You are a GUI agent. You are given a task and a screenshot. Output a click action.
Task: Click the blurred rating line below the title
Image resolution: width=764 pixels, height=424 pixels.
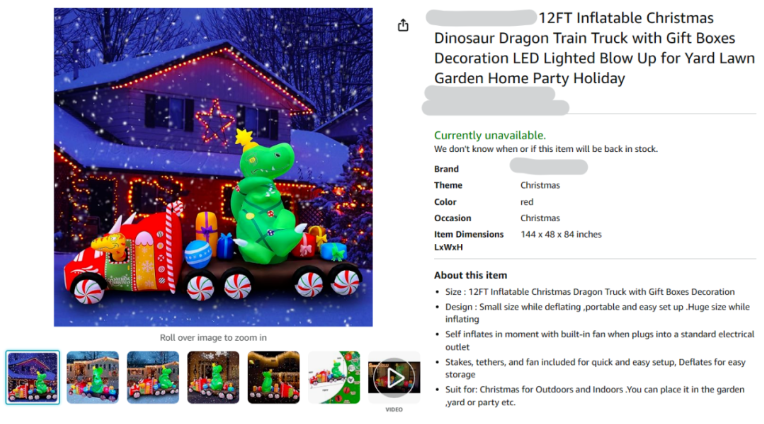pyautogui.click(x=496, y=100)
